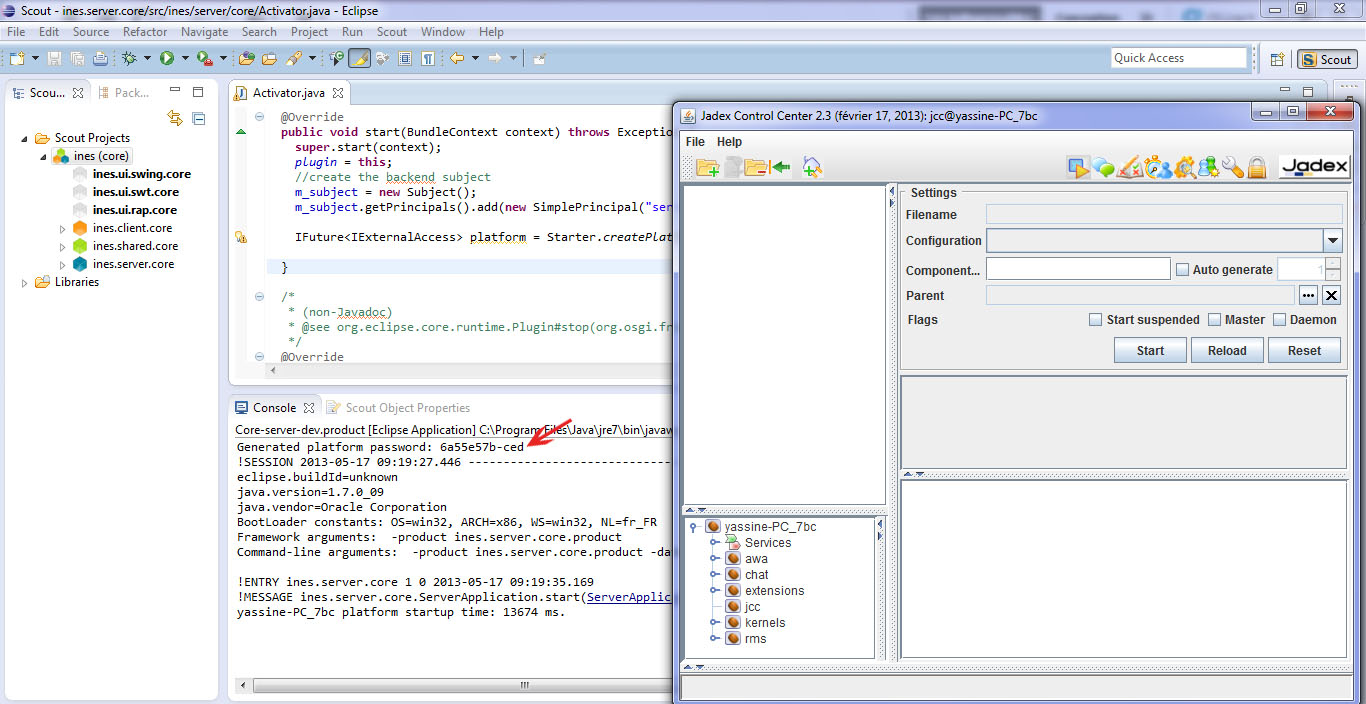Switch to the Package Explorer tab
1366x704 pixels.
tap(123, 93)
